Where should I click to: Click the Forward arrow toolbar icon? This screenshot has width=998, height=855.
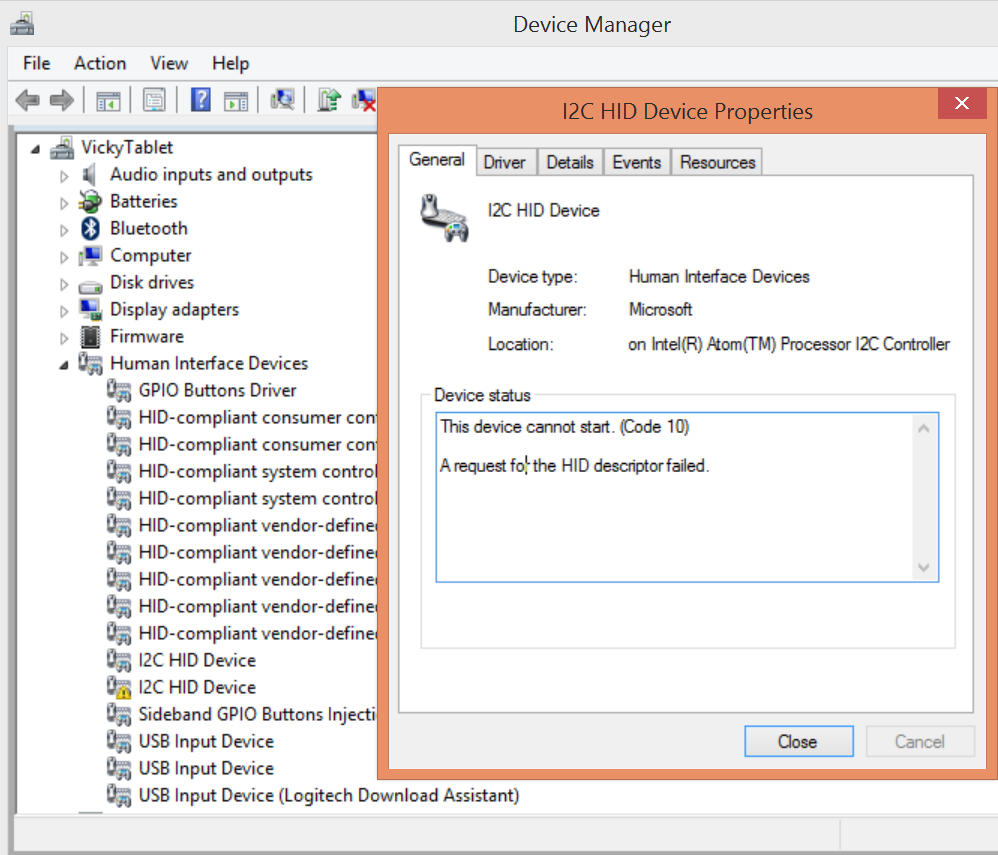(x=62, y=100)
